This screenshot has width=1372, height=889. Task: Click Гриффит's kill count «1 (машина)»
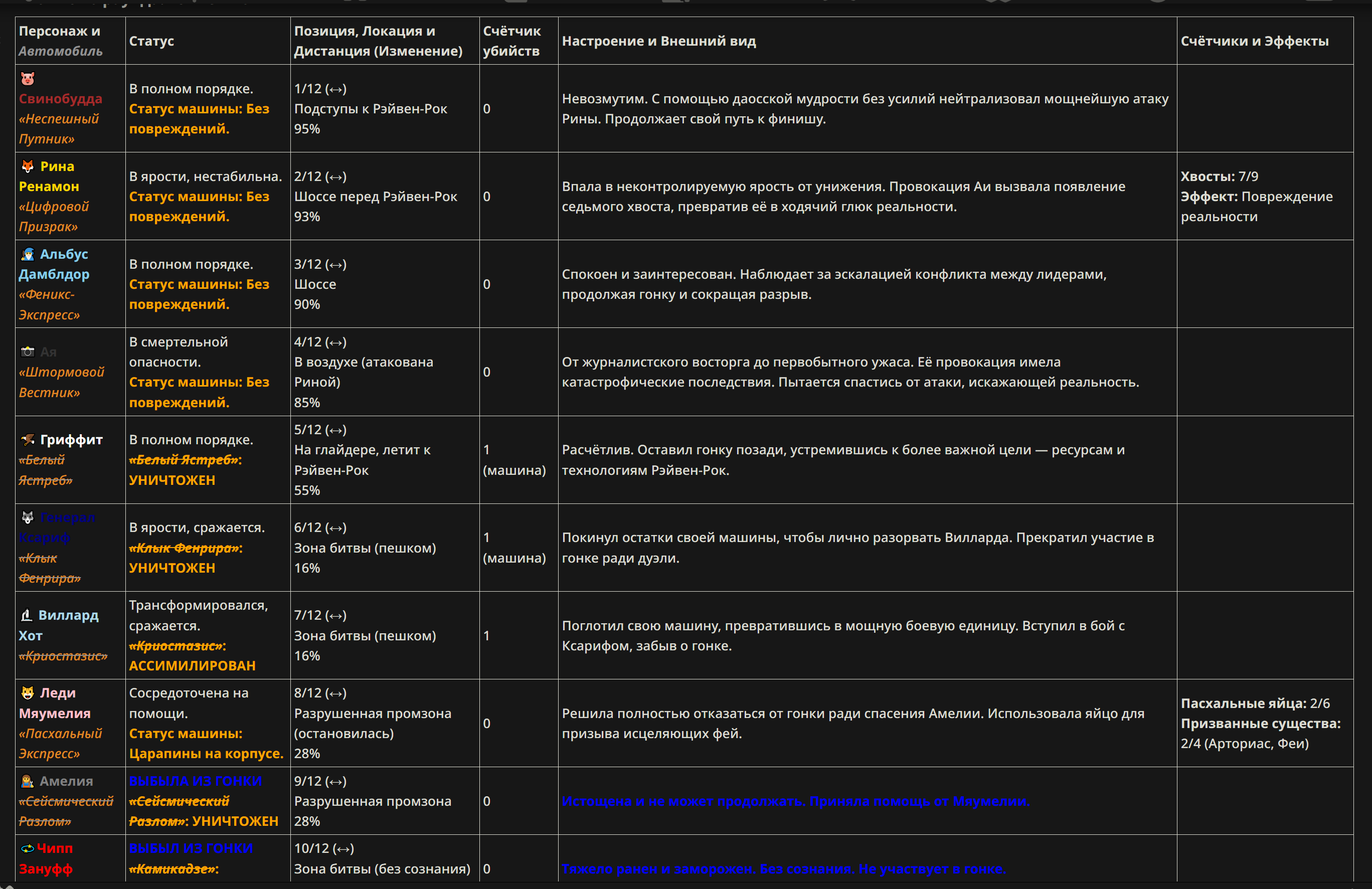point(514,460)
